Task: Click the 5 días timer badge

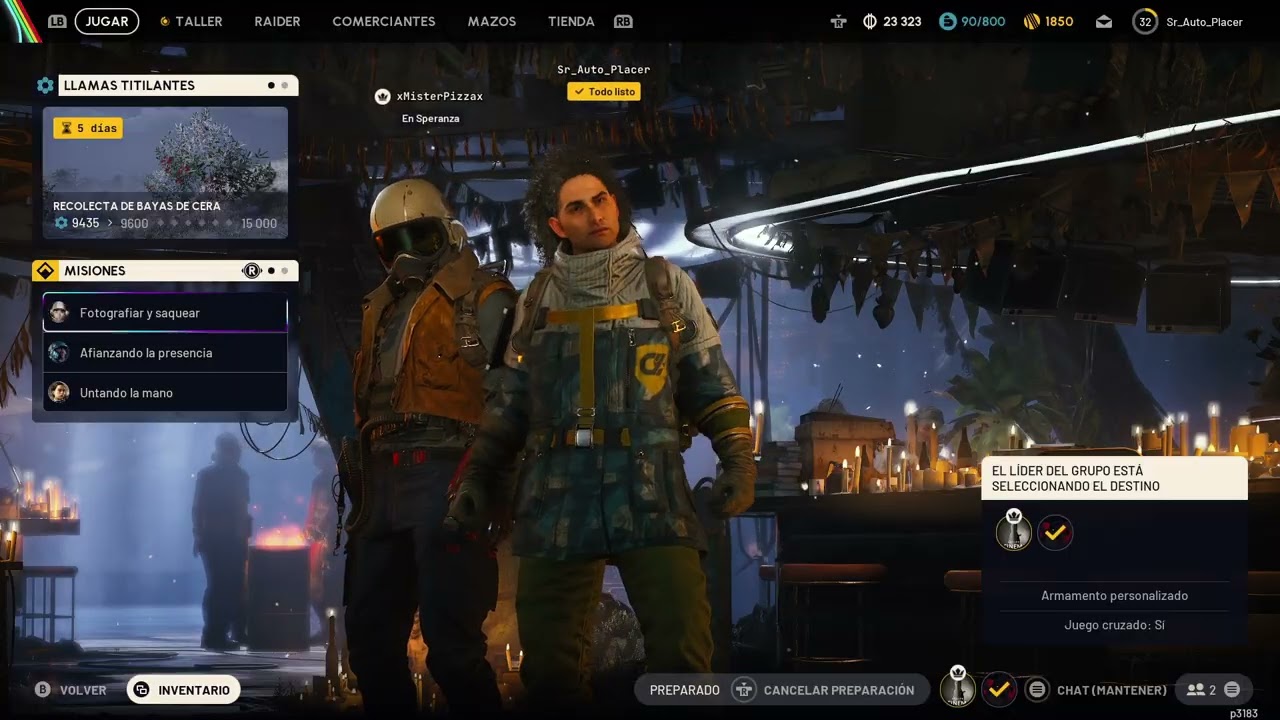Action: (88, 128)
